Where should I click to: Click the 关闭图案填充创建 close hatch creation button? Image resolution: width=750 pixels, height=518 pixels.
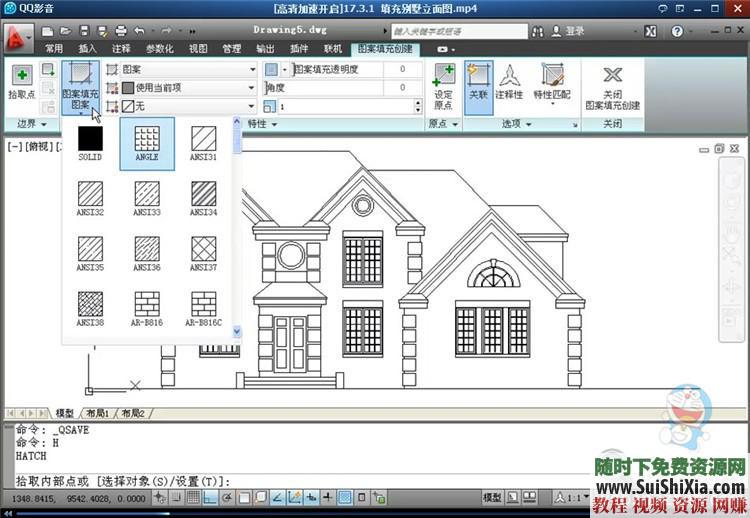(x=613, y=88)
